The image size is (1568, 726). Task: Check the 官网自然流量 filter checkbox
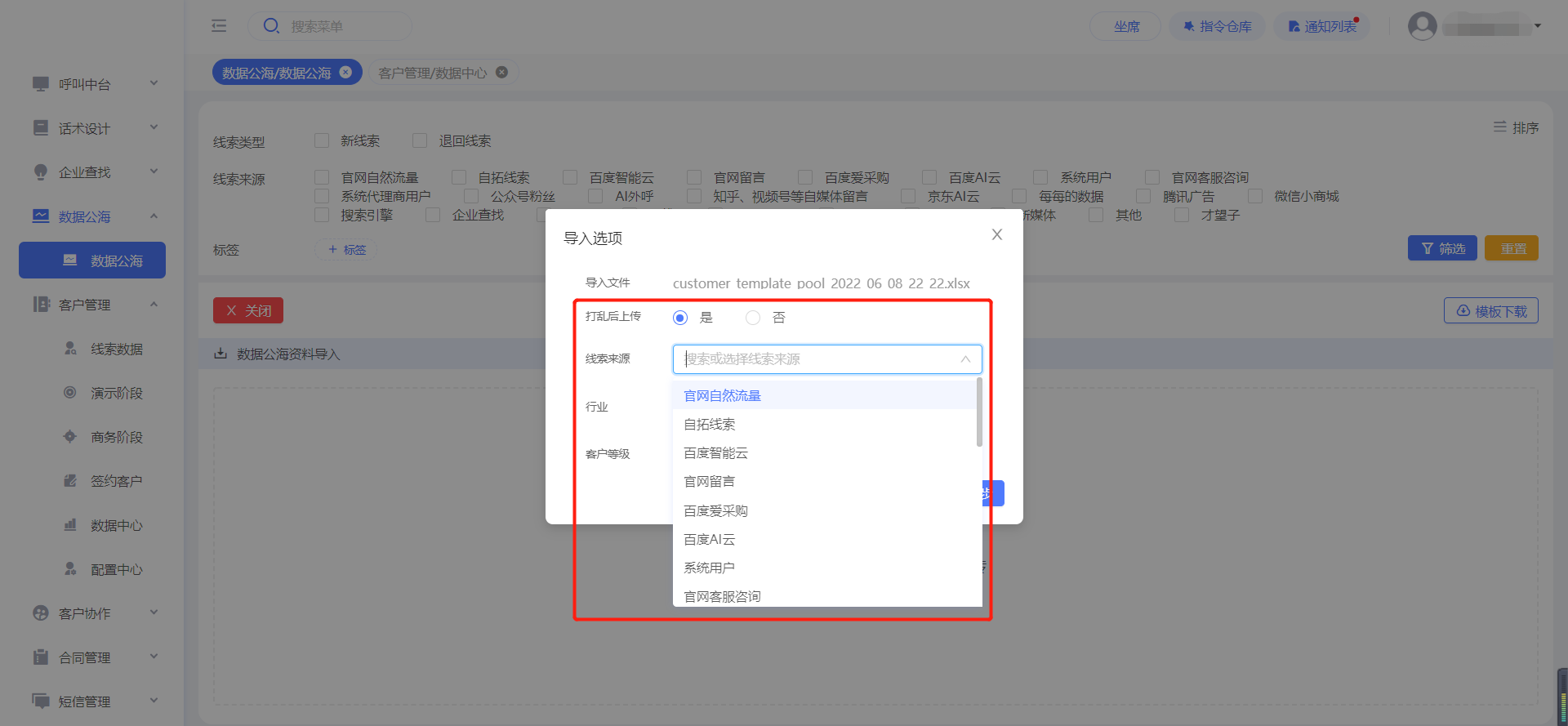[322, 177]
